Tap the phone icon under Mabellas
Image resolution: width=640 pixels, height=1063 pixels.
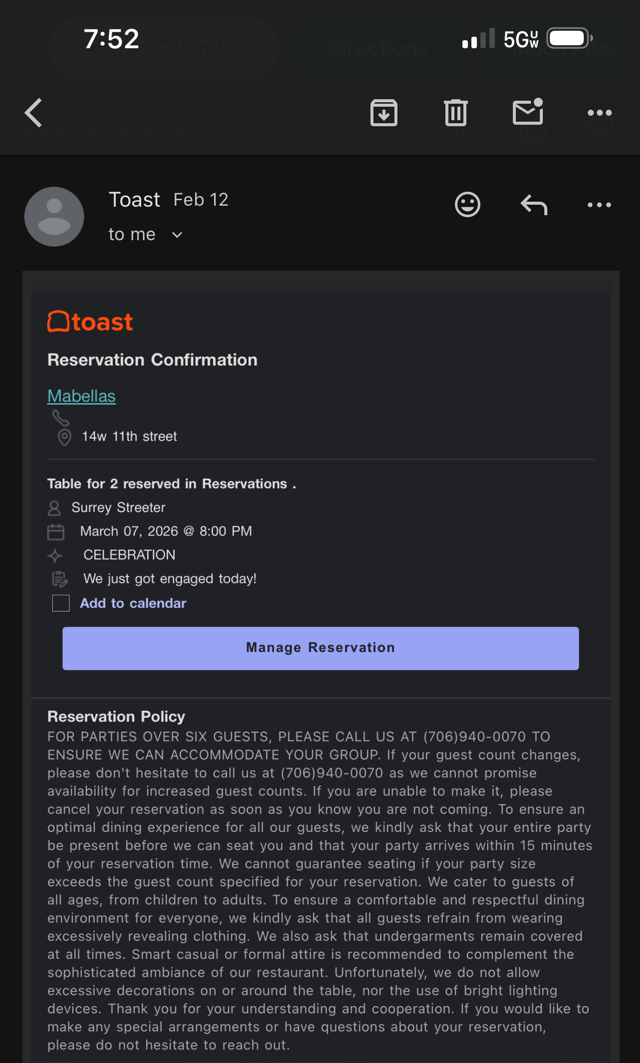click(61, 418)
